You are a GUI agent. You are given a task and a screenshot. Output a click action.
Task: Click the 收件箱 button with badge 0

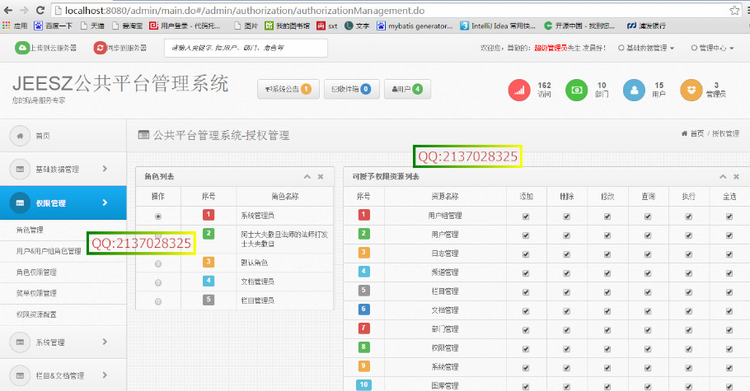pyautogui.click(x=352, y=89)
